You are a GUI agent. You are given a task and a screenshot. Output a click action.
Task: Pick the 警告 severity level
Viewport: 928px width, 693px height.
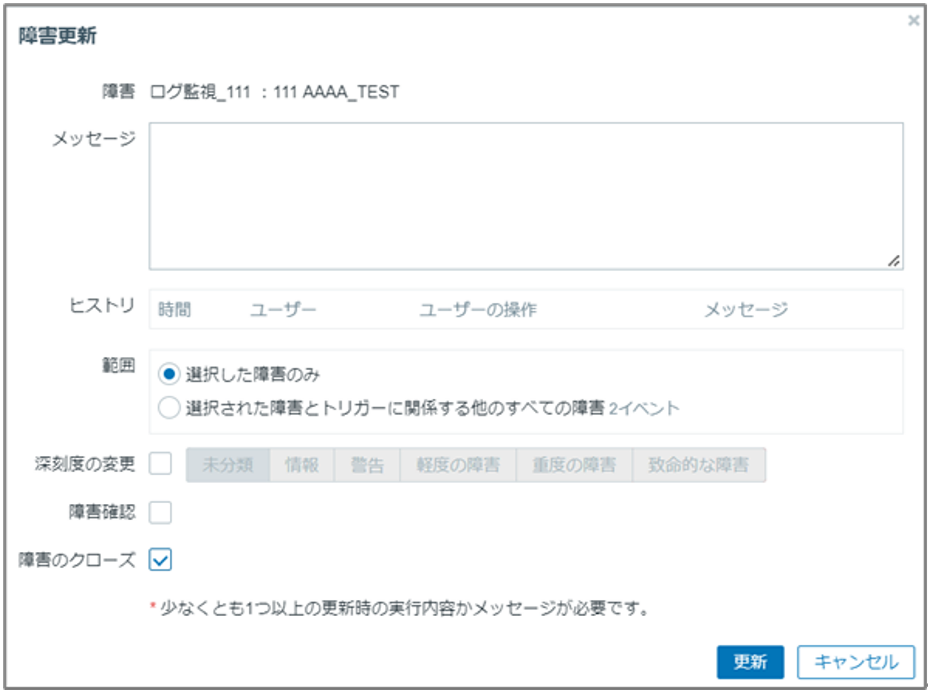click(367, 465)
